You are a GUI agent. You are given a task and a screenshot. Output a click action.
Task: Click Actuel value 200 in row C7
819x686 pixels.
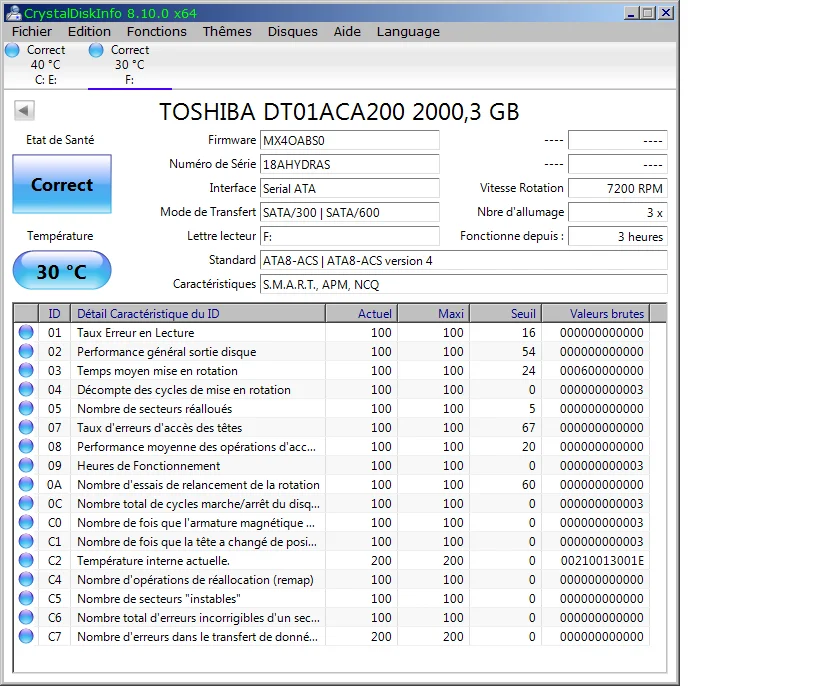(x=381, y=636)
